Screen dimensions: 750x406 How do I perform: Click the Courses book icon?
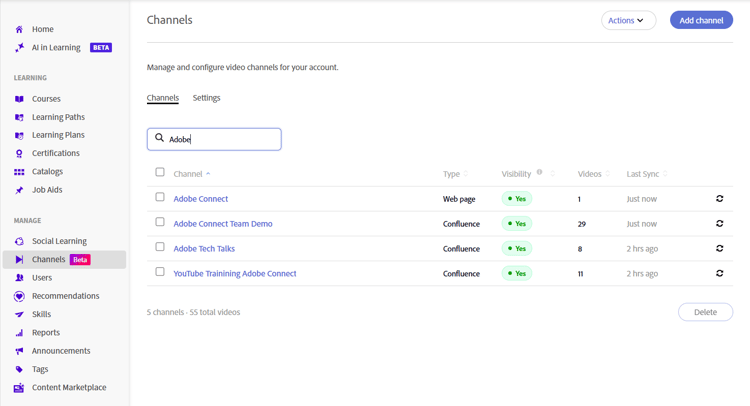19,99
